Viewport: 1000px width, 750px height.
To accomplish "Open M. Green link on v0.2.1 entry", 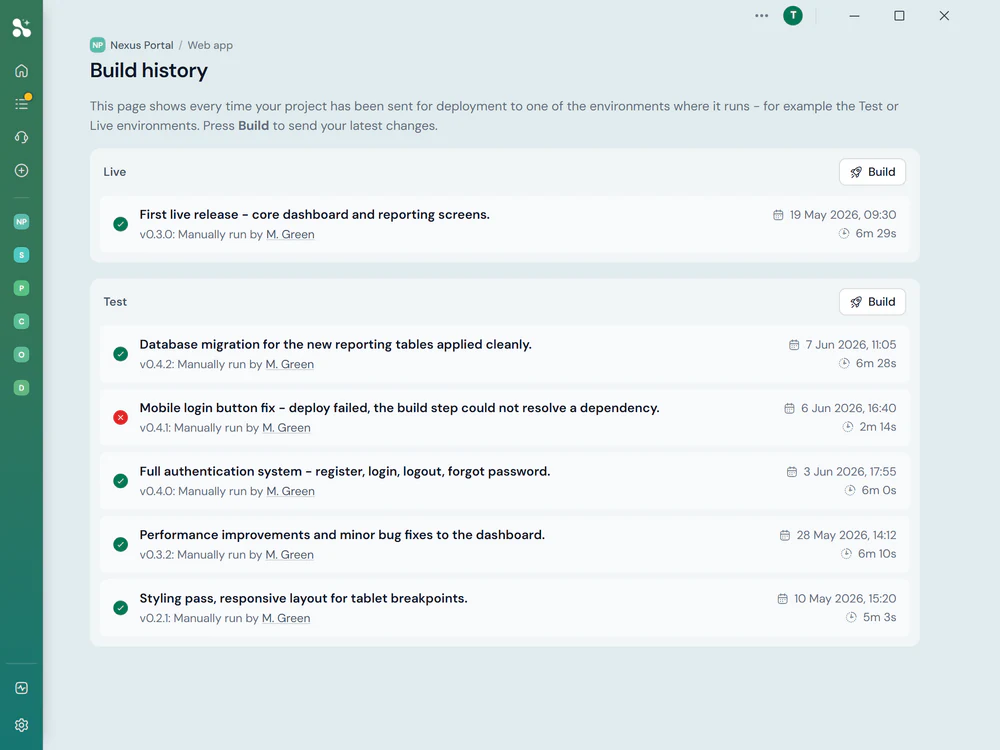I will click(x=286, y=618).
